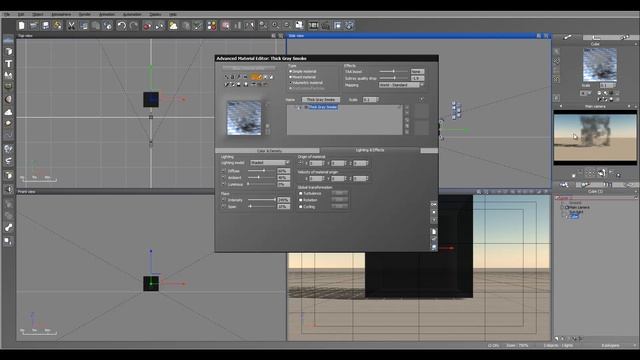Click the document icon below OK in editor
Screen dimensions: 640x360
(433, 232)
